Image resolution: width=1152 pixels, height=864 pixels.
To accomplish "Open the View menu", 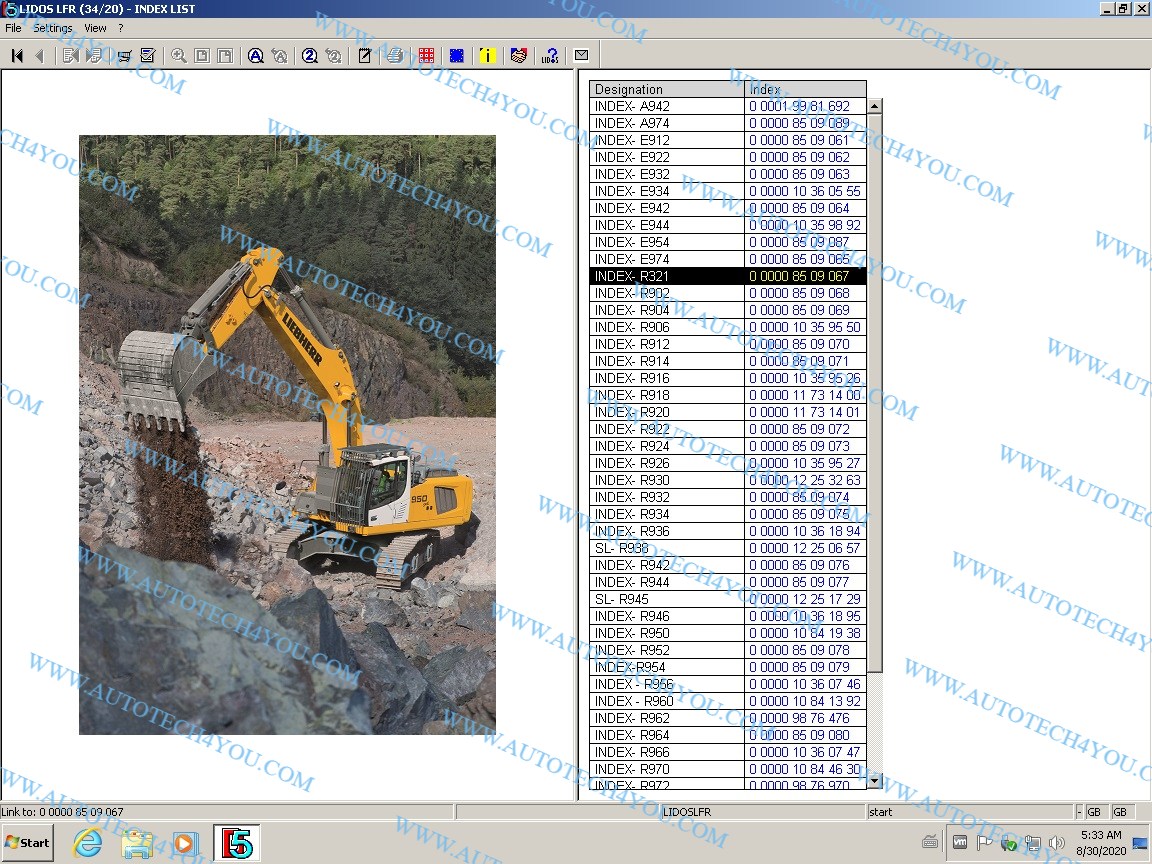I will [x=95, y=28].
